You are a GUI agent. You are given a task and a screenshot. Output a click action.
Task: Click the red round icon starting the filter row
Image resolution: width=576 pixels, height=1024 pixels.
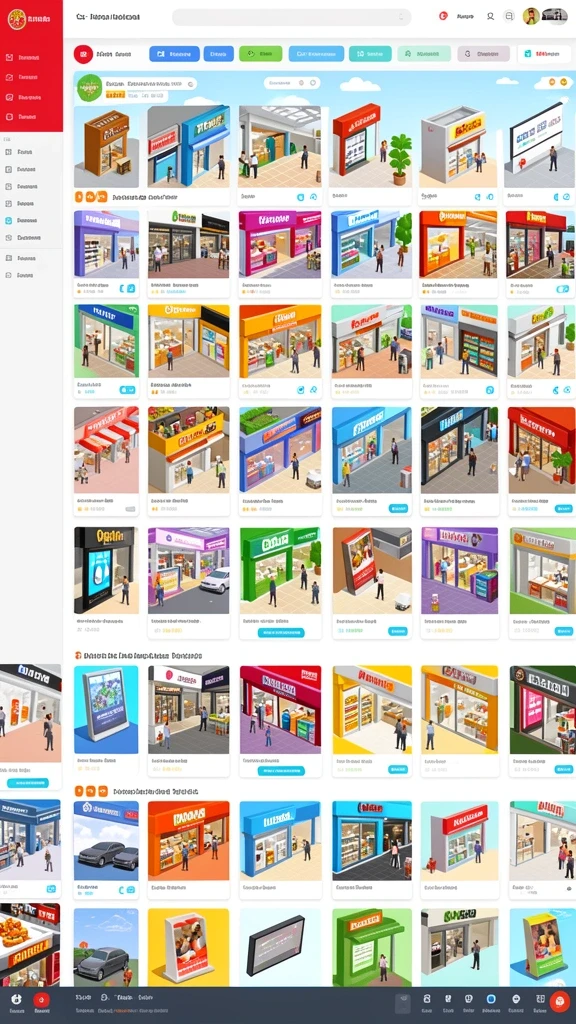(x=83, y=54)
